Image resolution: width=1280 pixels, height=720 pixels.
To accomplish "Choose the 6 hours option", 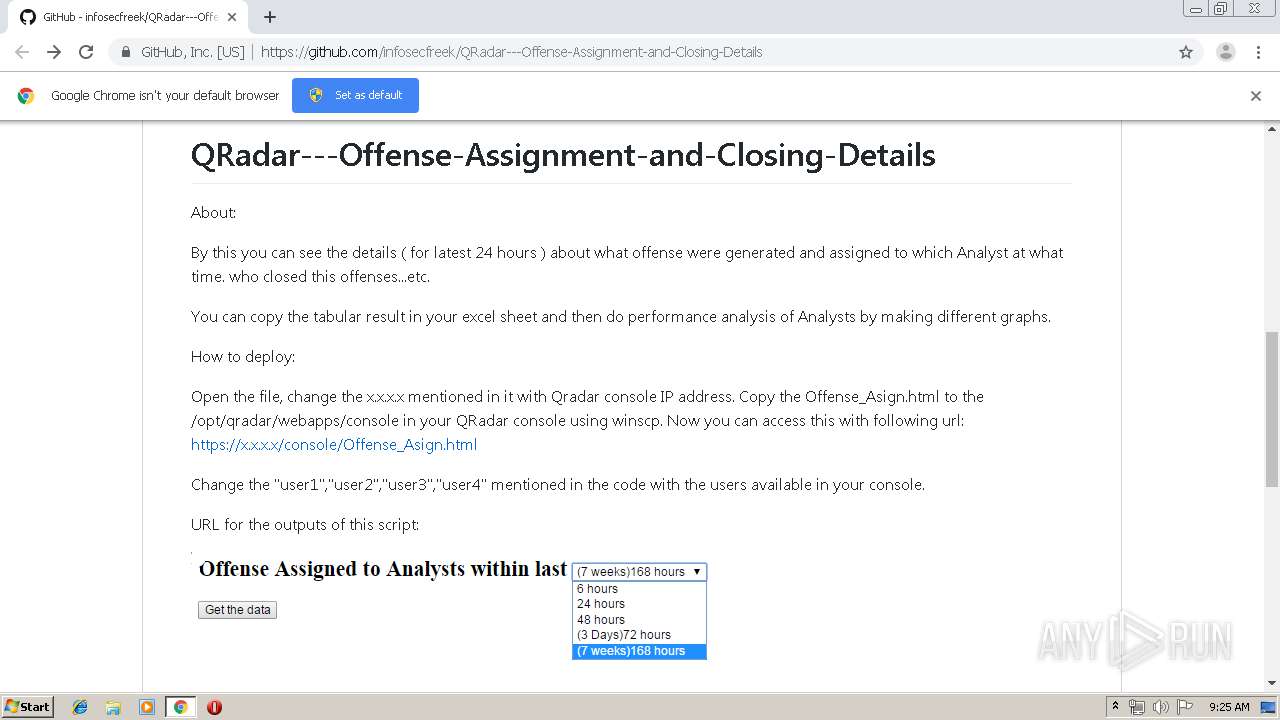I will (639, 589).
